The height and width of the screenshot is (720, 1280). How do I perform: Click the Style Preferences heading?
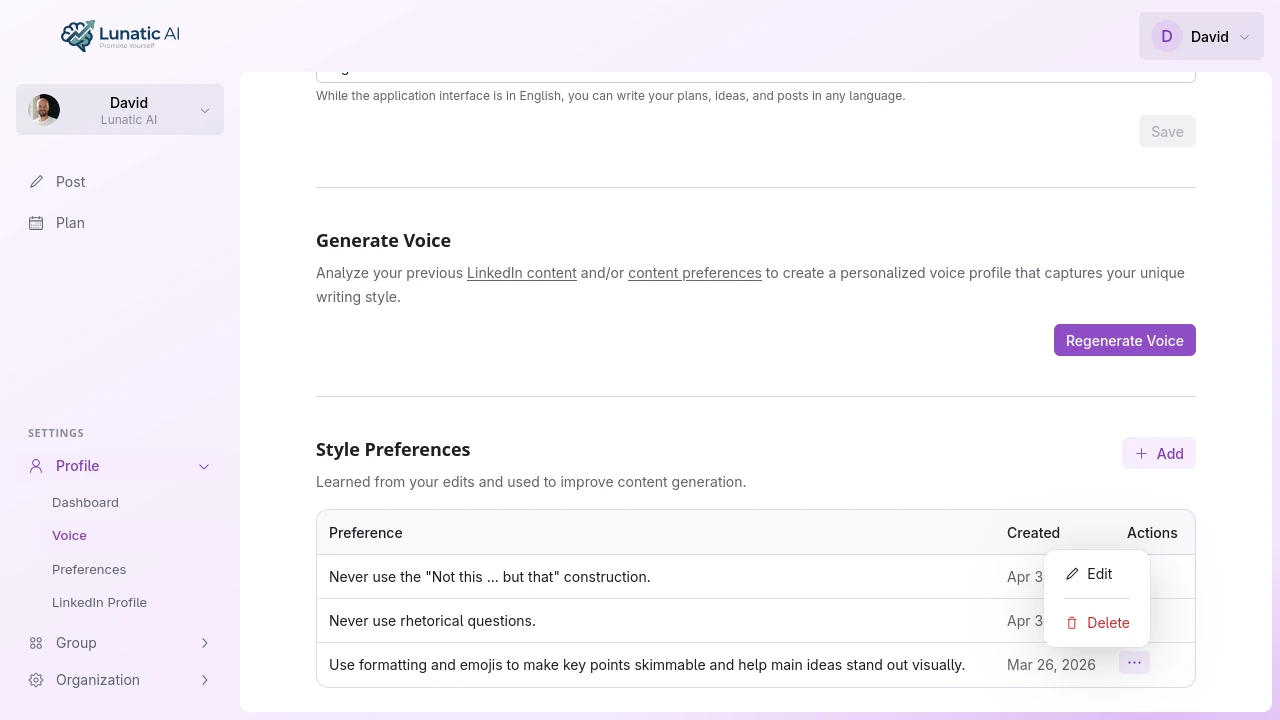point(393,450)
